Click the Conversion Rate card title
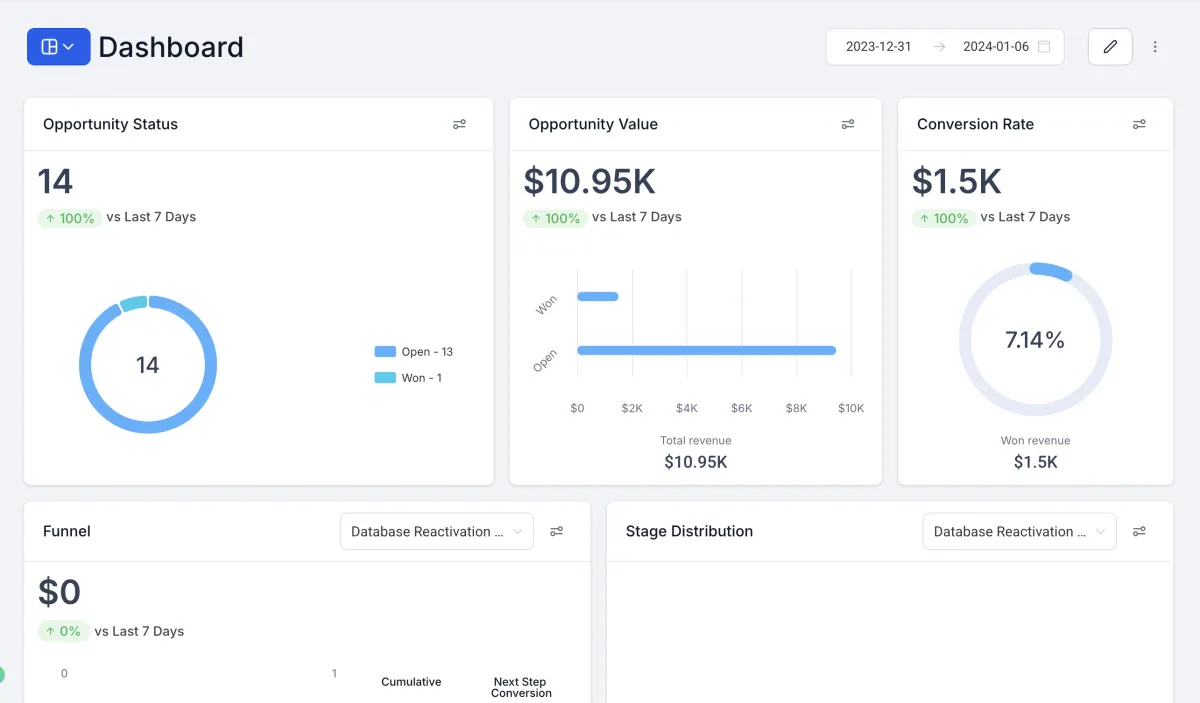1200x703 pixels. pyautogui.click(x=975, y=124)
